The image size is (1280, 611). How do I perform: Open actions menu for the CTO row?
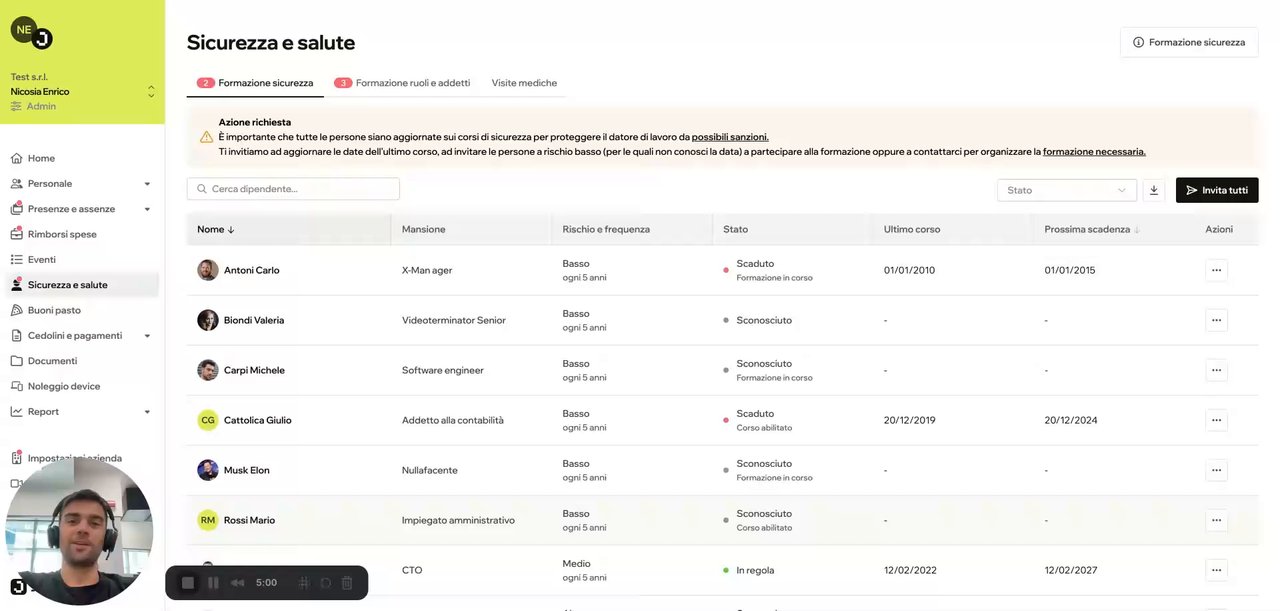1216,570
